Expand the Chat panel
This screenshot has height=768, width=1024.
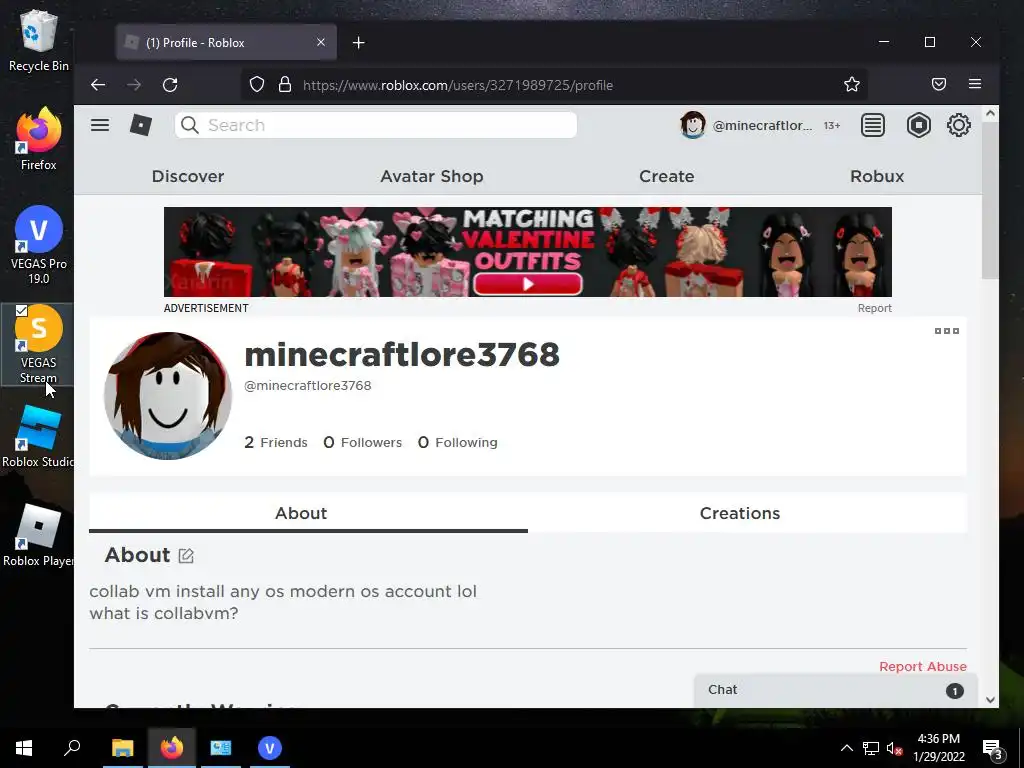835,690
